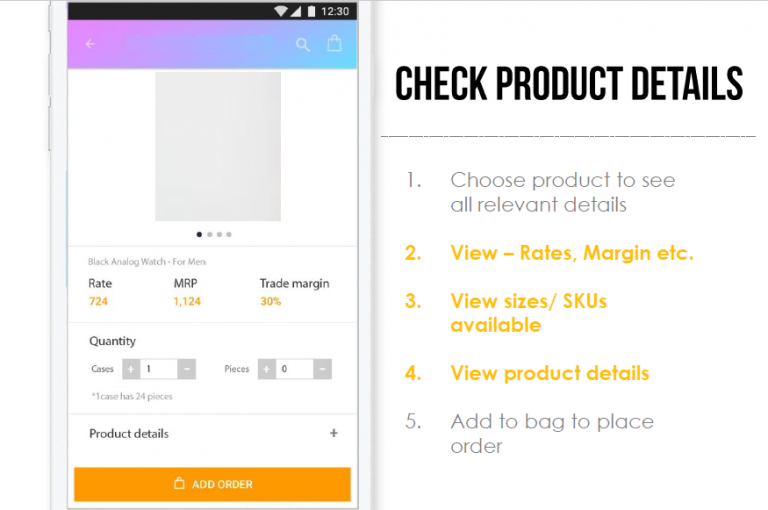
Task: Tap the Wi-Fi status icon
Action: point(281,11)
